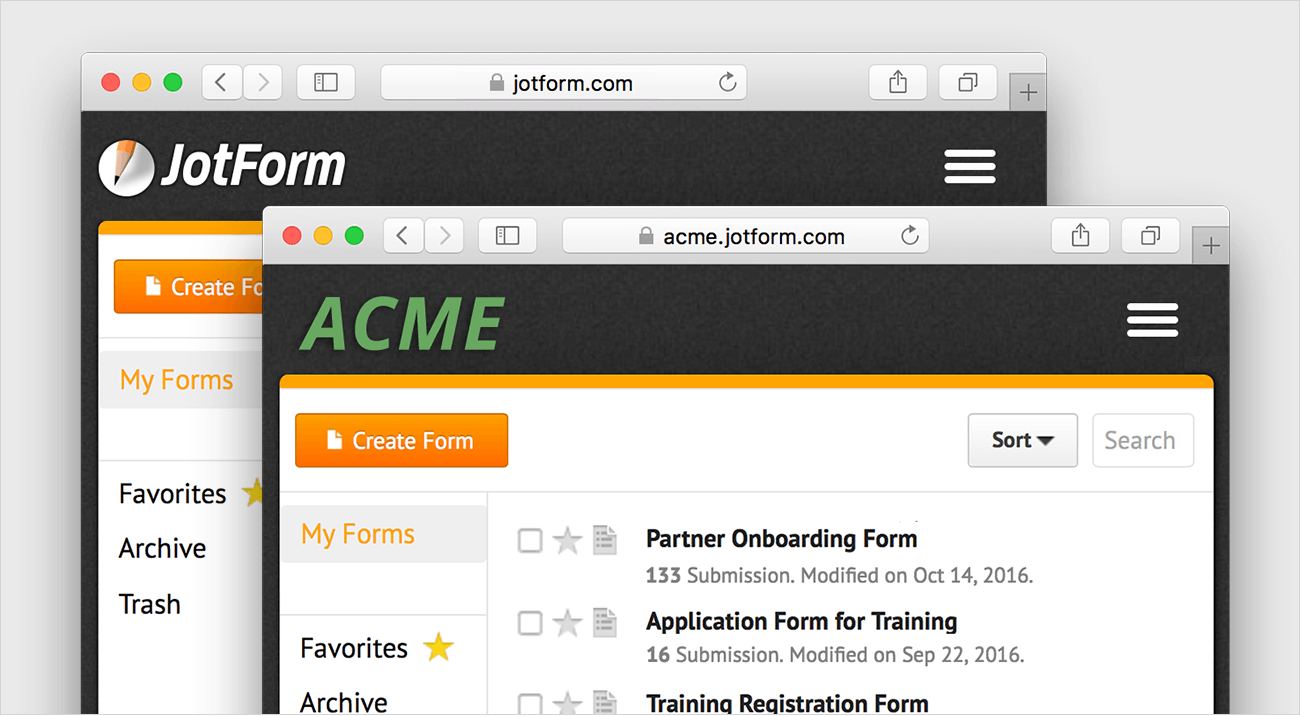Go back in the acme.jotform.com window
Viewport: 1300px width, 716px height.
[x=403, y=236]
